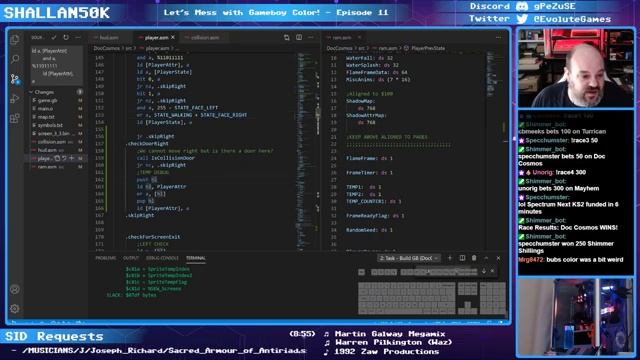Click chat message "Race Results: Doc Cosmos WINS!"
The width and height of the screenshot is (640, 360).
[x=568, y=227]
